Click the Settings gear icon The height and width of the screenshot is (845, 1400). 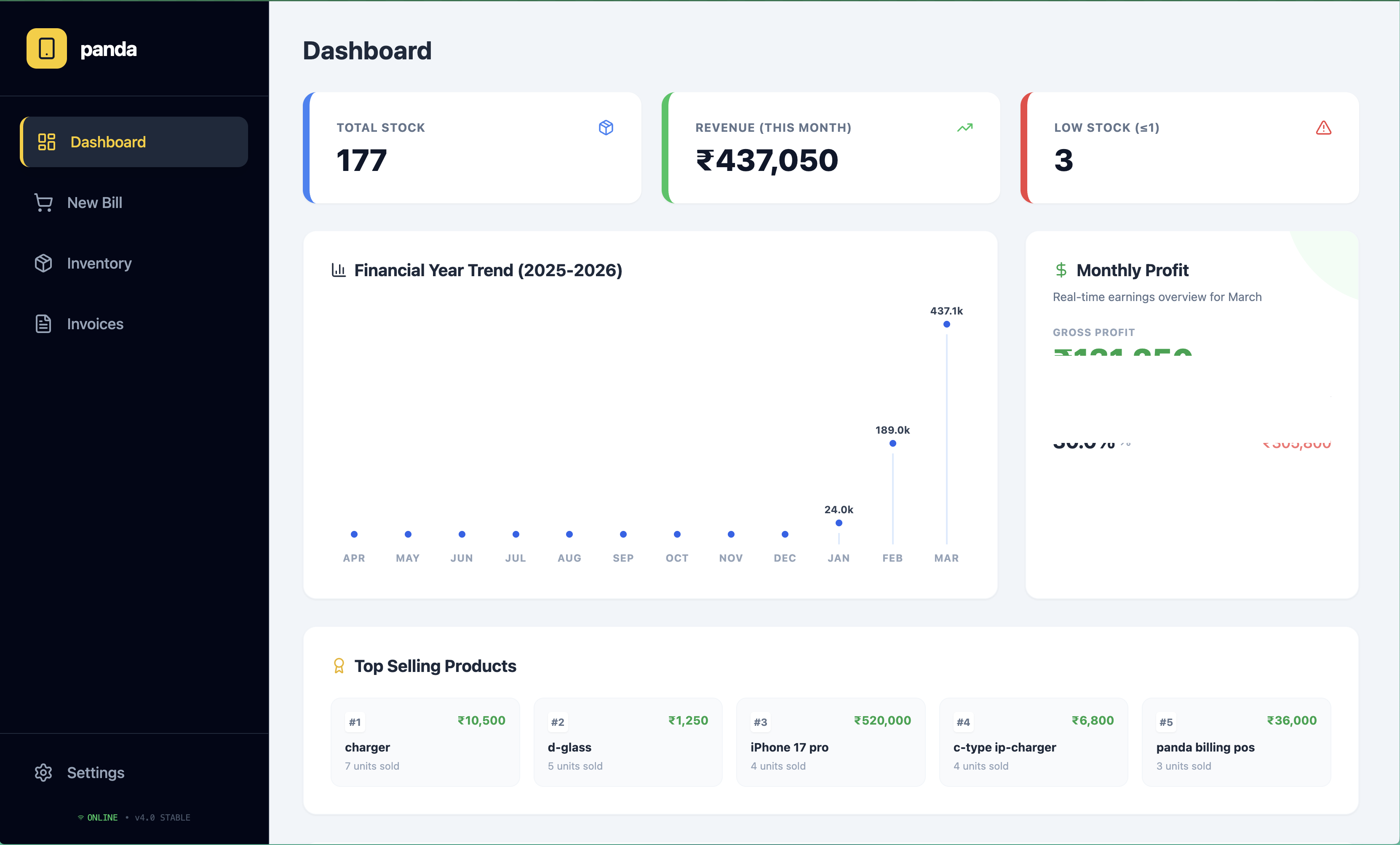click(x=43, y=773)
